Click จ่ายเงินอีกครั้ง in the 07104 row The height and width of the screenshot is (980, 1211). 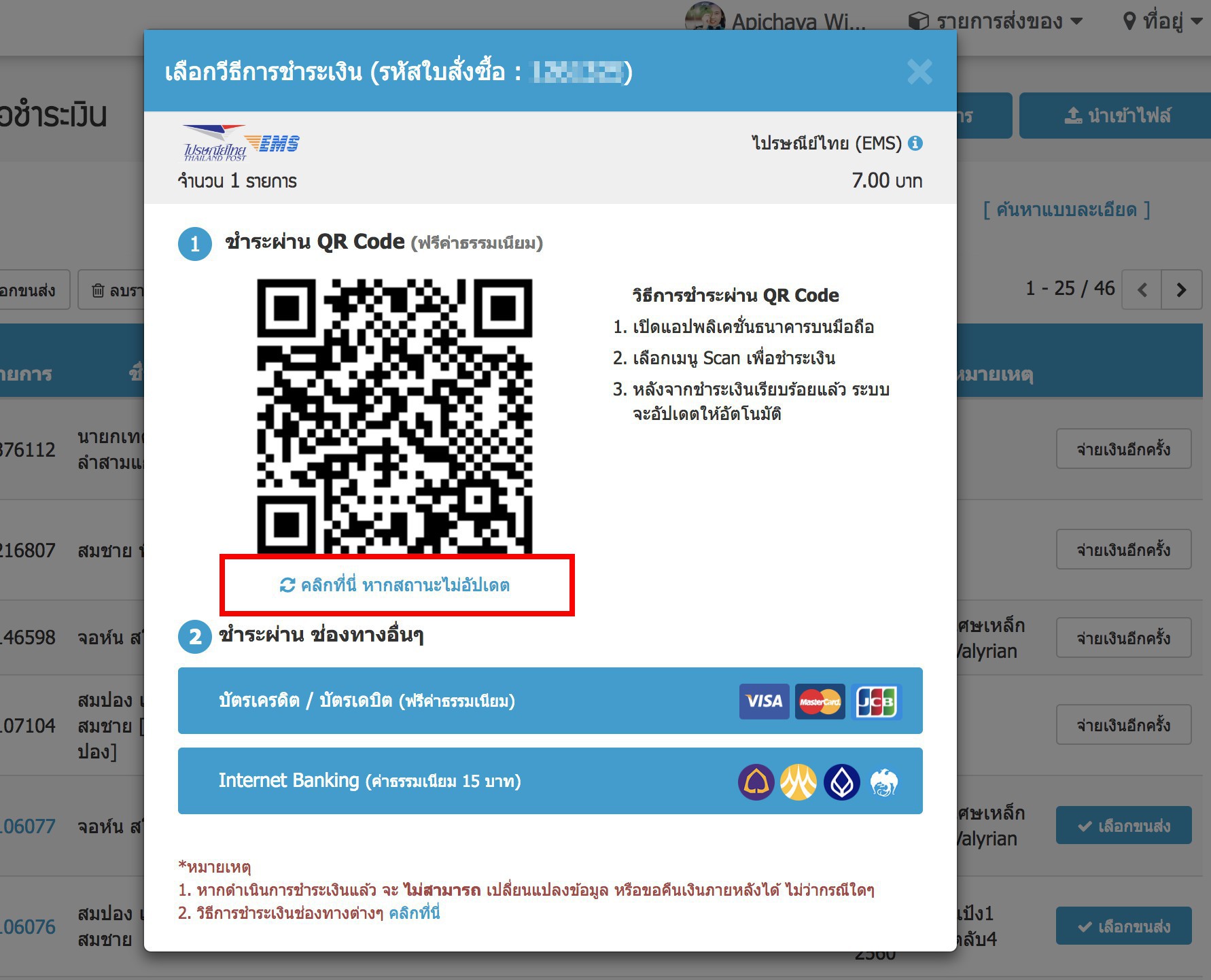click(x=1123, y=724)
